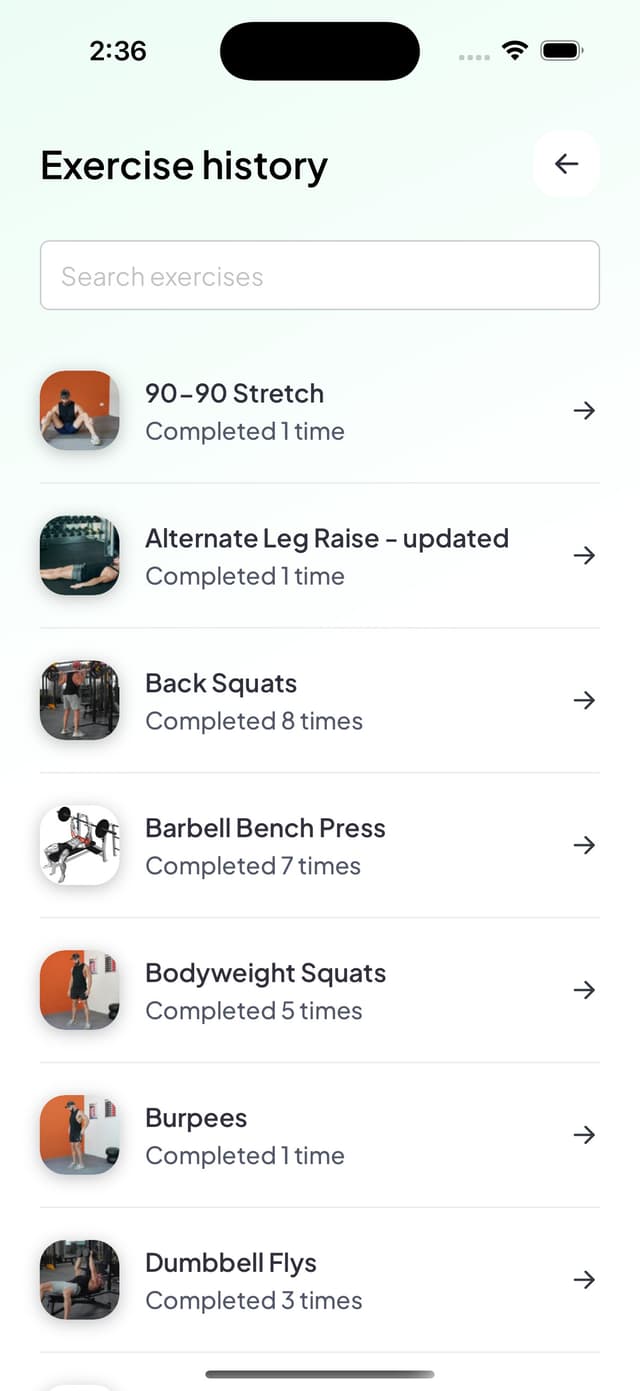The image size is (640, 1391).
Task: Select 'Completed 8 times' under Back Squats
Action: click(x=254, y=721)
